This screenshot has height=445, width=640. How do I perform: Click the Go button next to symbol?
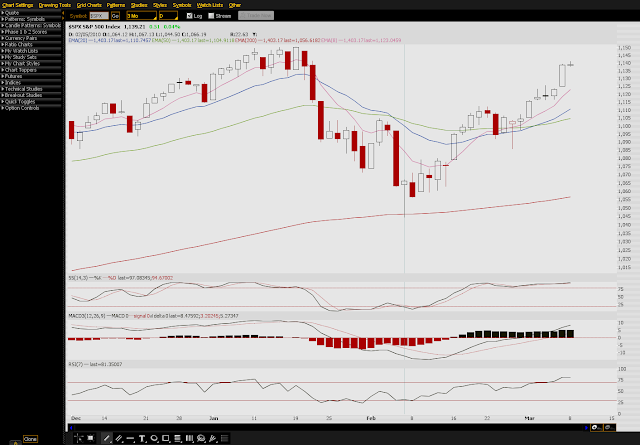coord(116,16)
